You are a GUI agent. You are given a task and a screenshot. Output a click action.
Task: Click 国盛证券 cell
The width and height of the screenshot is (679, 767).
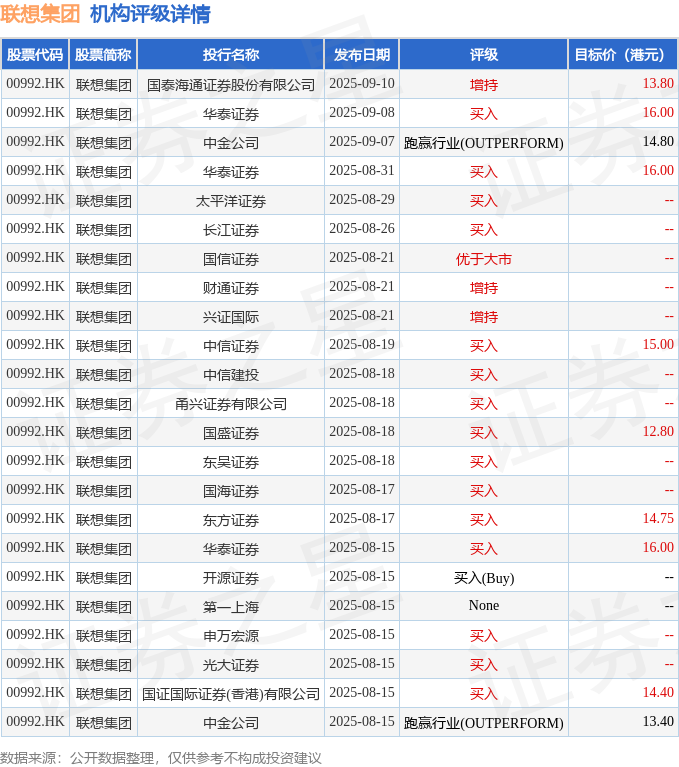[x=231, y=433]
